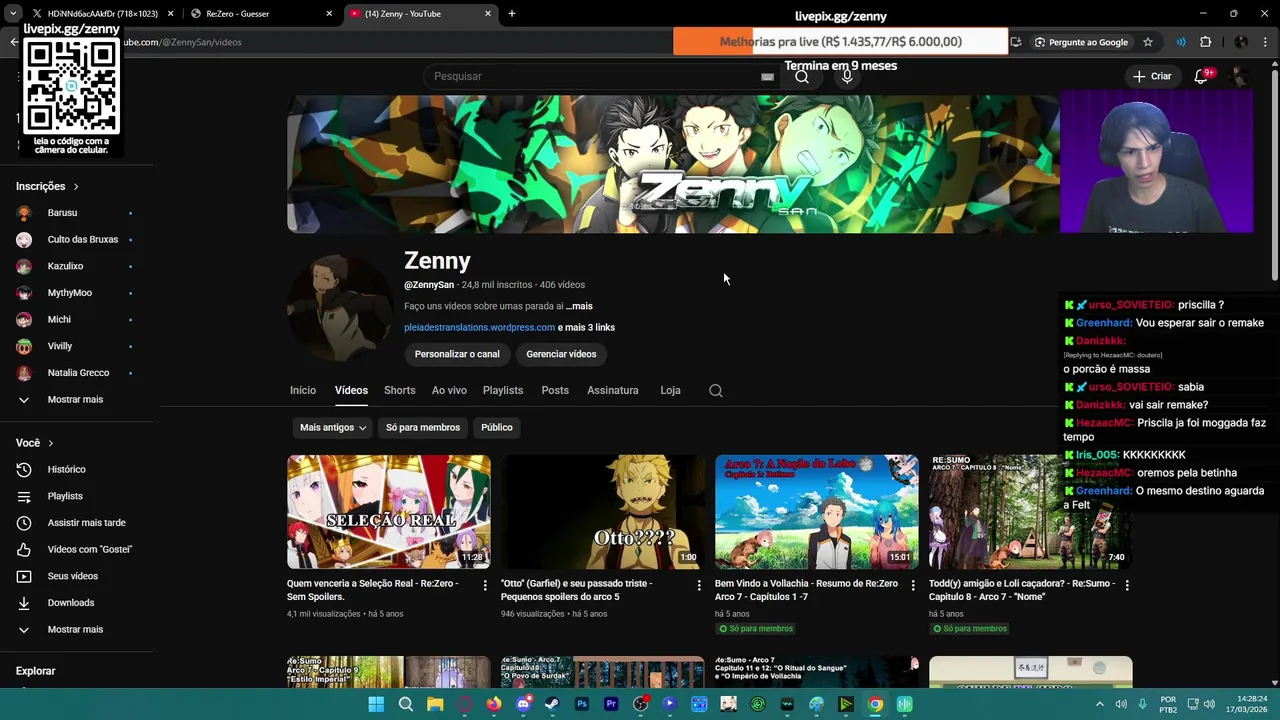Open Bem Vindo a Vollachia video thumbnail

(817, 512)
